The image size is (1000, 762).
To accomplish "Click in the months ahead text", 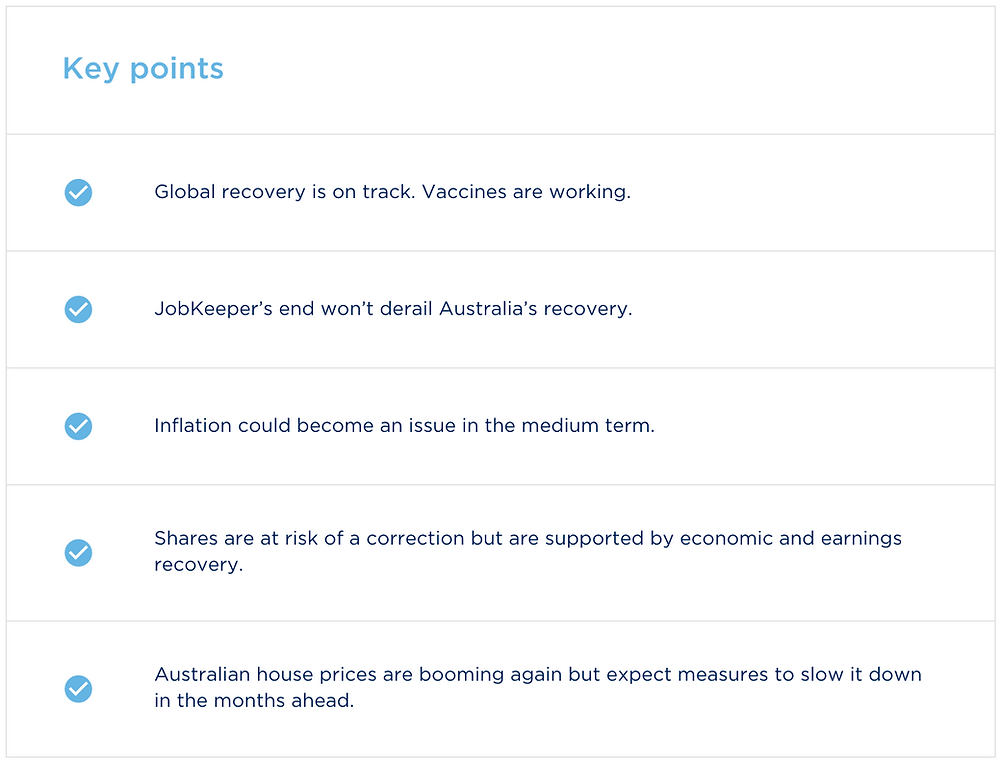I will click(254, 701).
